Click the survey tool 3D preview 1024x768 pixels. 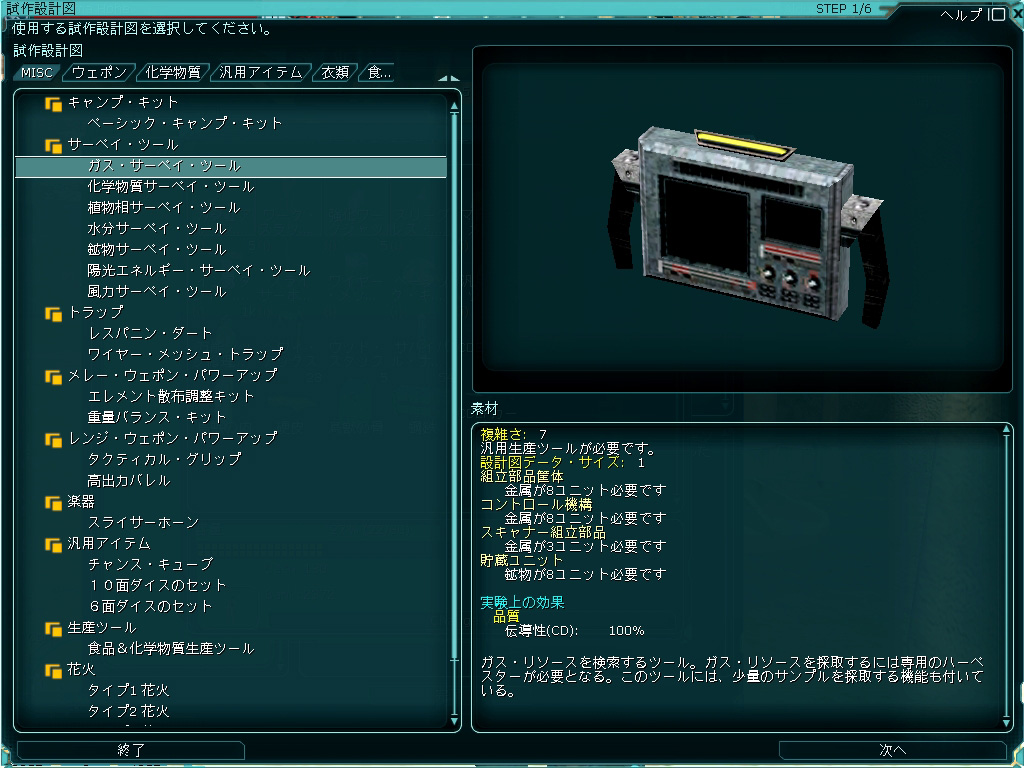[x=748, y=225]
